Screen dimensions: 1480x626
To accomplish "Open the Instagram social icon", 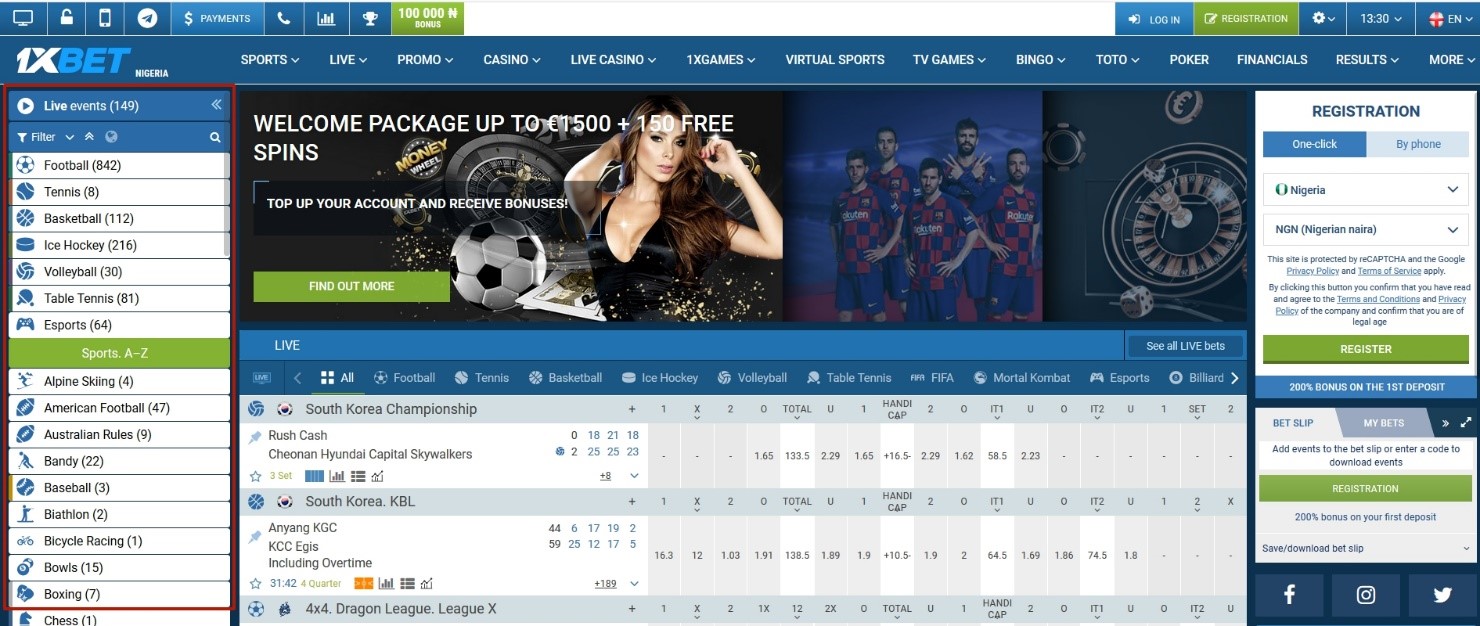I will click(x=1366, y=595).
